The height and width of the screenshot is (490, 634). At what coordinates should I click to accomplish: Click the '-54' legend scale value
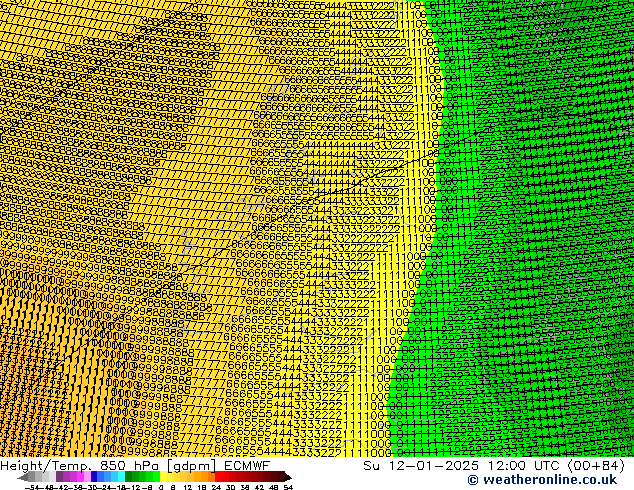pos(32,488)
